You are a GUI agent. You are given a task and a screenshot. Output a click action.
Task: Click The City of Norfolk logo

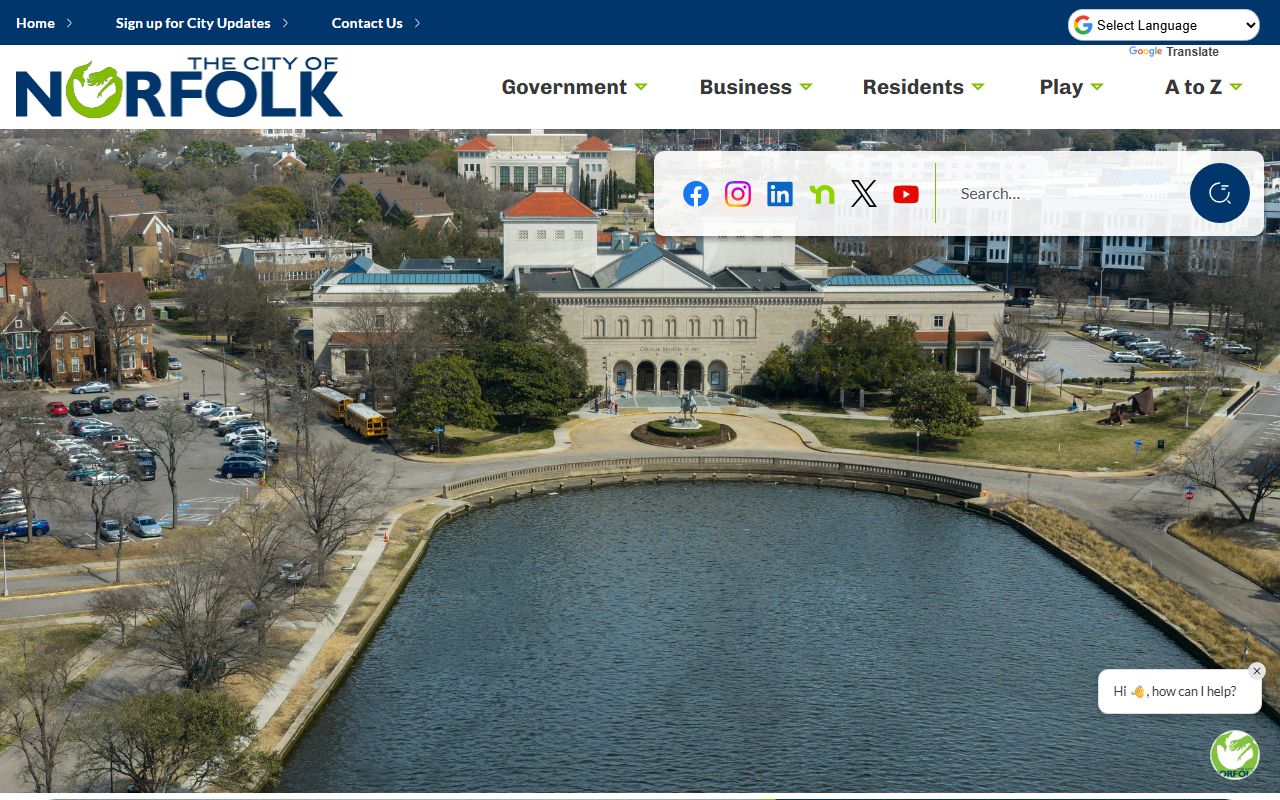(179, 87)
